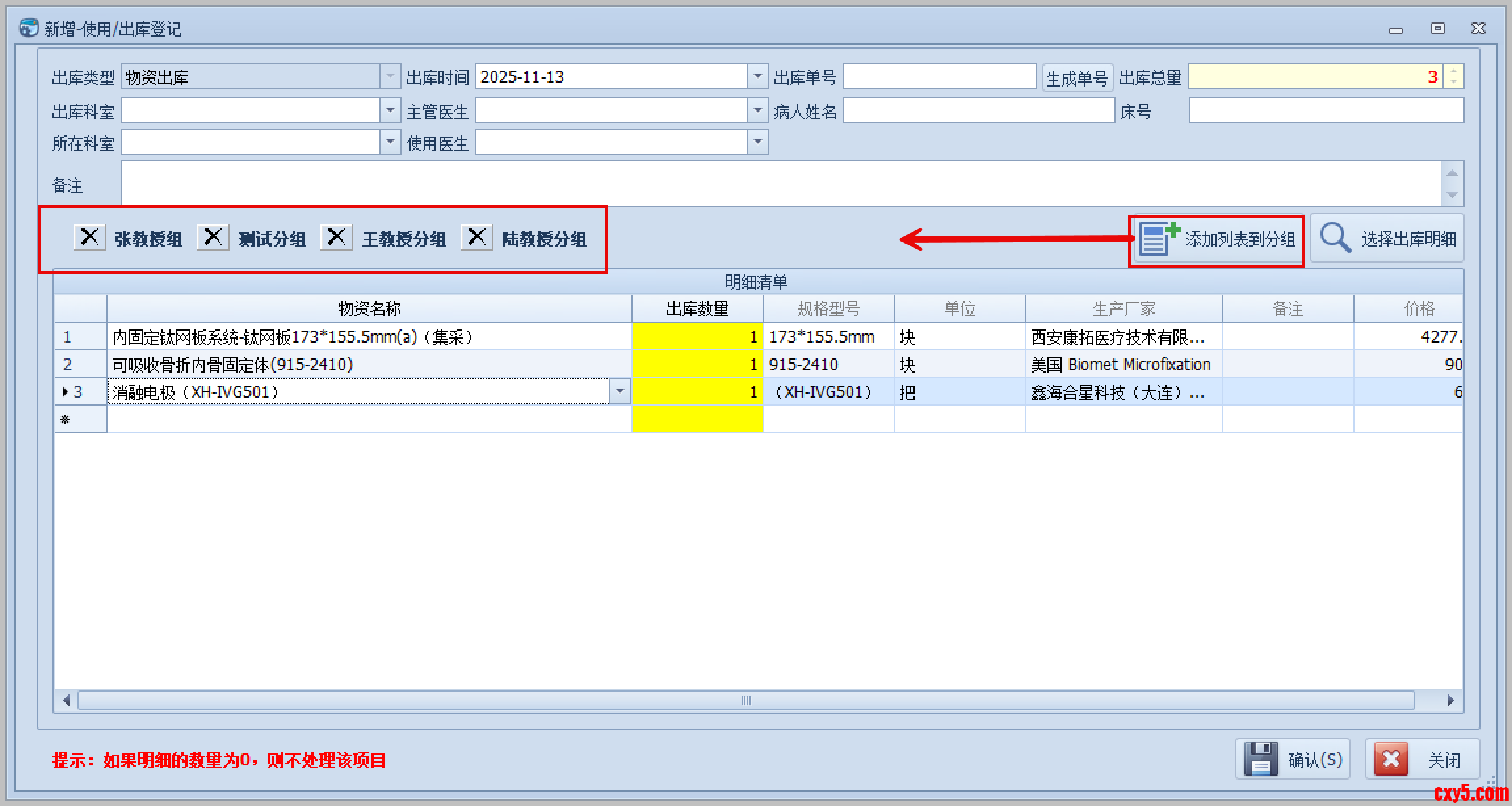The width and height of the screenshot is (1512, 806).
Task: Click the add-list-to-group icon (添加列表到分组)
Action: (x=1159, y=238)
